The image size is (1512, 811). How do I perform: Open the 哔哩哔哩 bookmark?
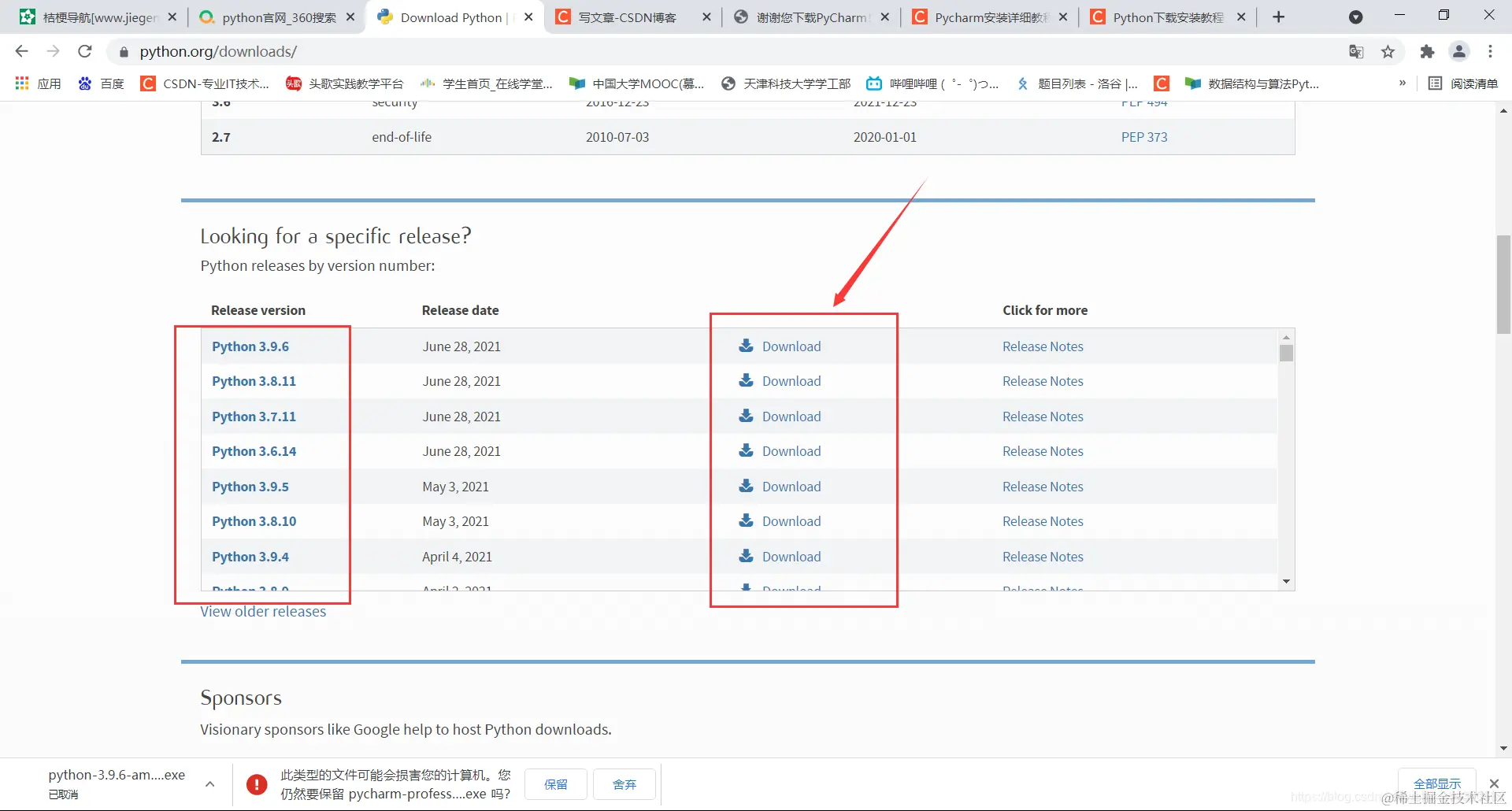(932, 83)
